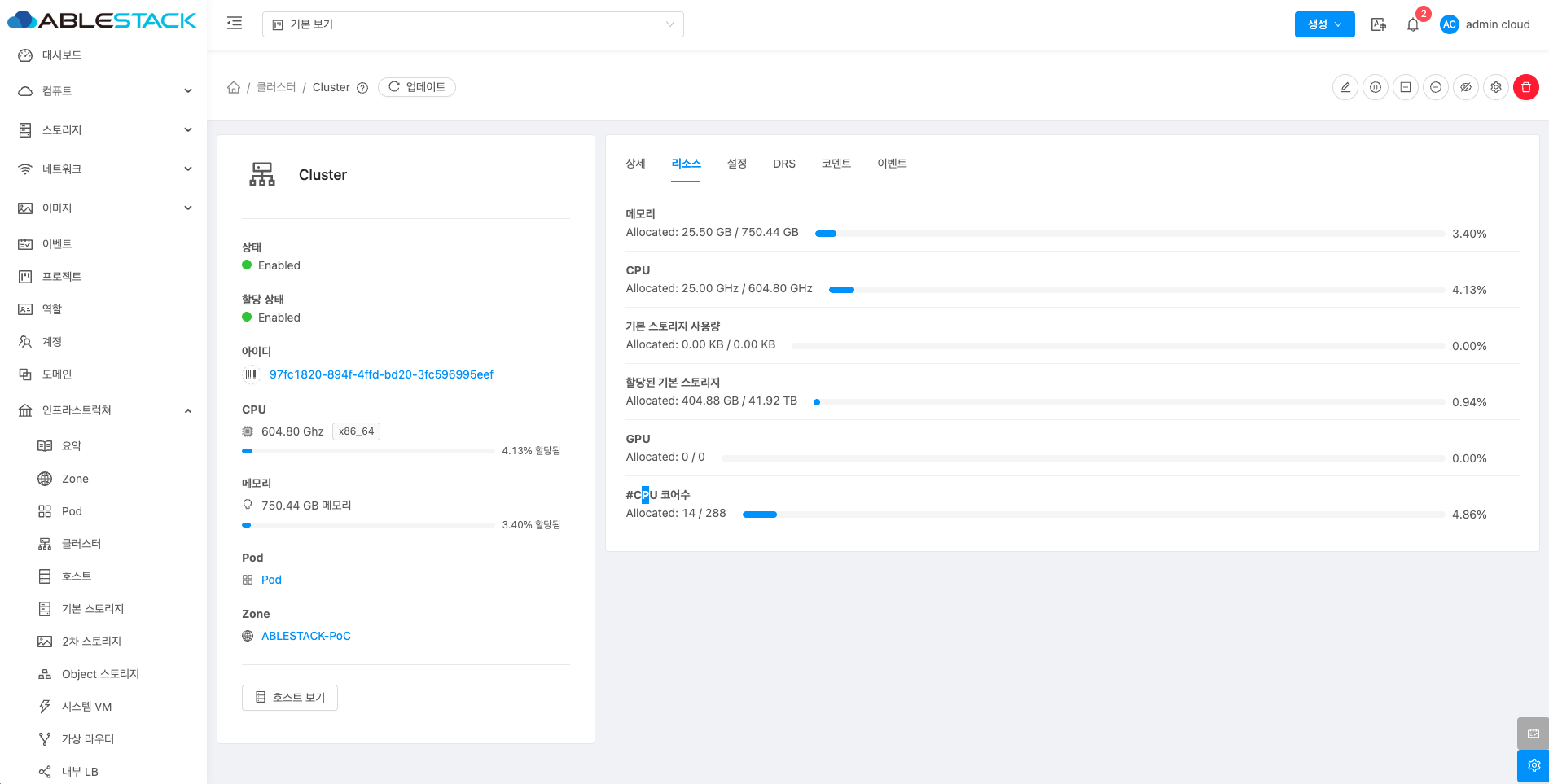
Task: Click the home icon in the breadcrumb
Action: point(234,87)
